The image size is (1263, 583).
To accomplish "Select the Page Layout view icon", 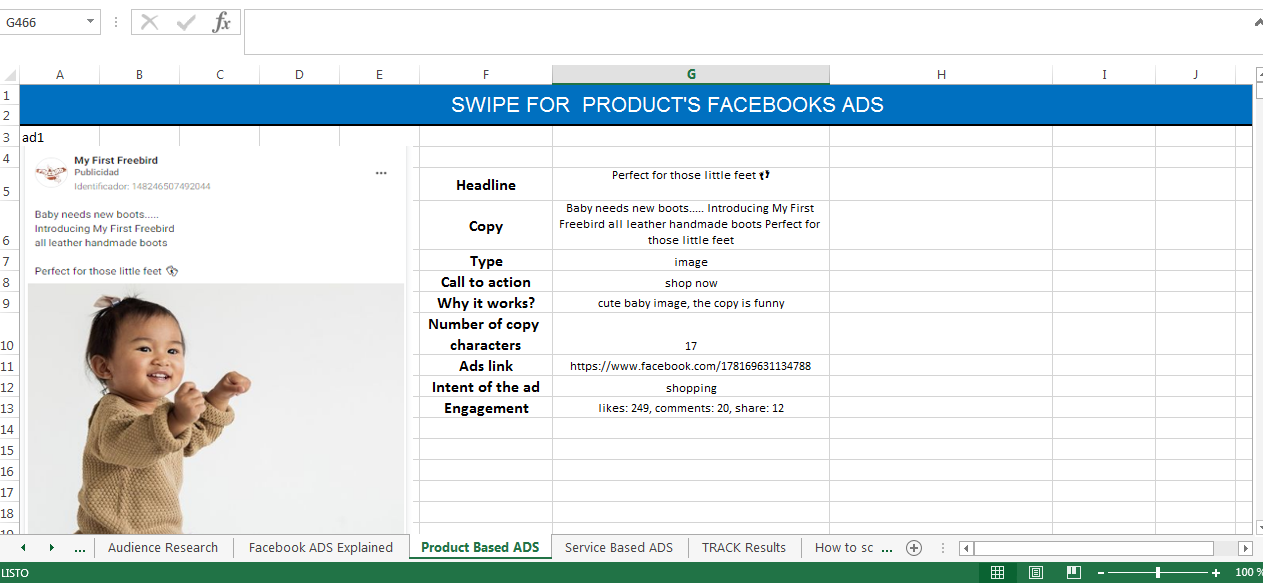I will (x=1035, y=571).
